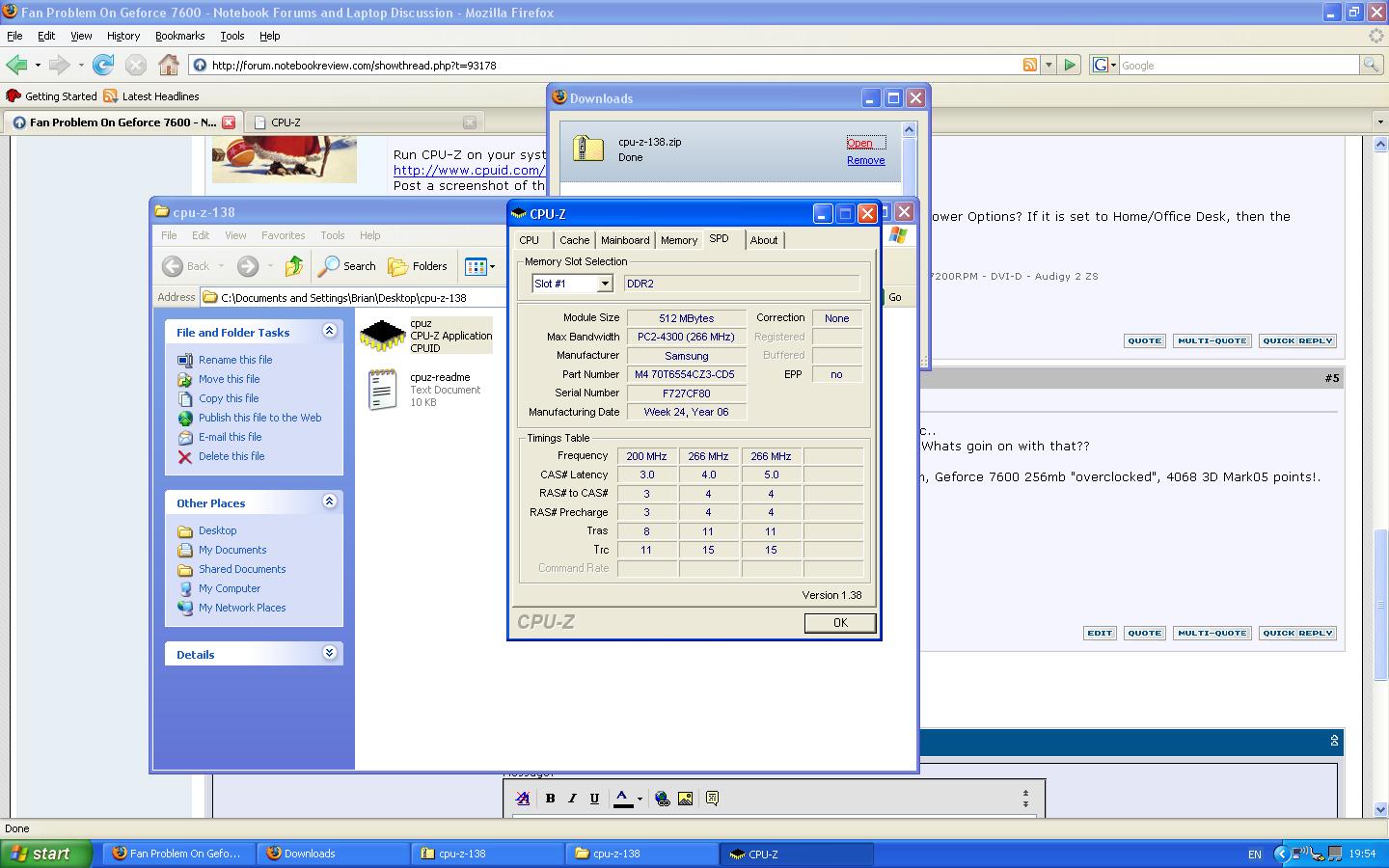Click Open link for cpu-z-138.zip
Screen dimensions: 1389x868
coord(859,143)
